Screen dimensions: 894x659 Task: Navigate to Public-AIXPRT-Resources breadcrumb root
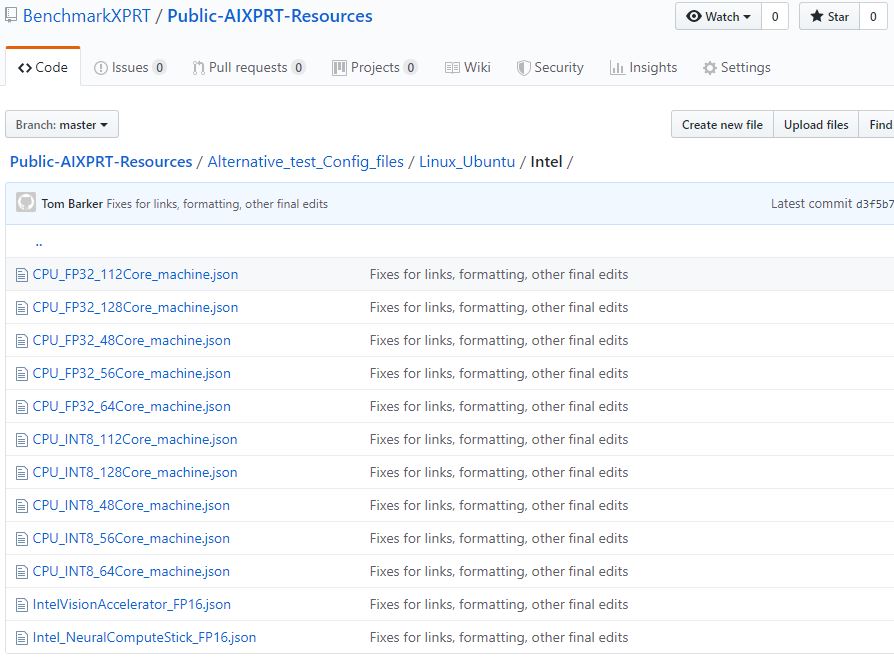click(101, 162)
